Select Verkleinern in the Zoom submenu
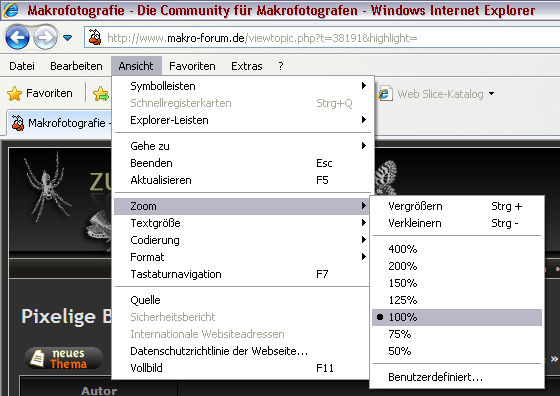Image resolution: width=560 pixels, height=396 pixels. (x=457, y=223)
